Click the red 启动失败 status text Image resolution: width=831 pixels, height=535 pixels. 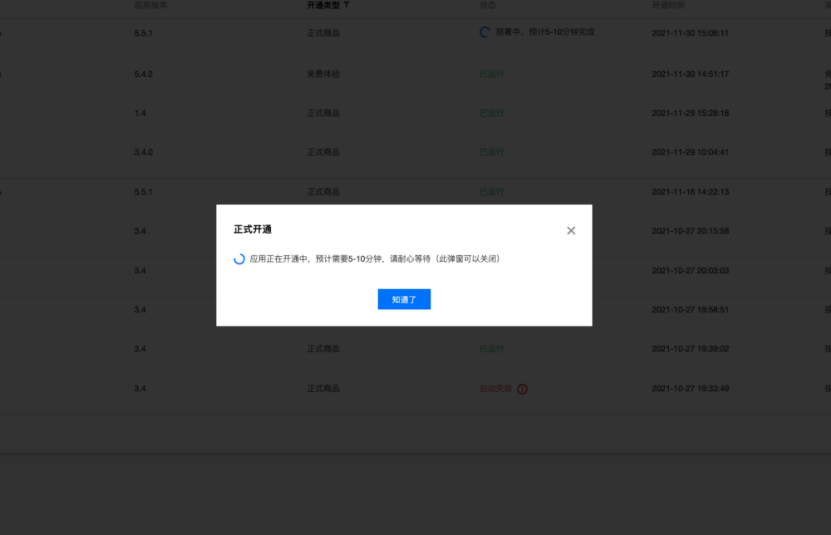pos(496,389)
